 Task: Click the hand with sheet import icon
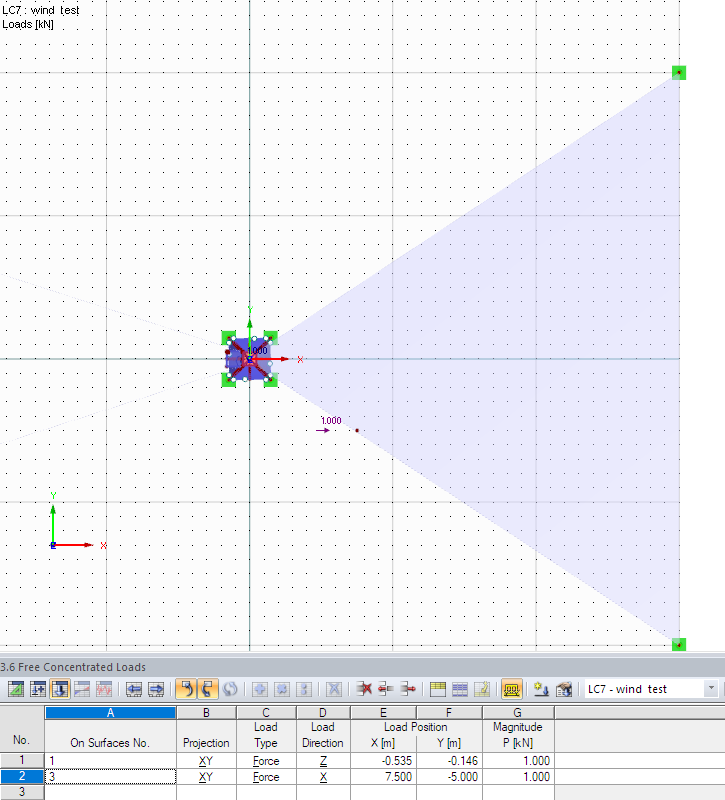(563, 689)
